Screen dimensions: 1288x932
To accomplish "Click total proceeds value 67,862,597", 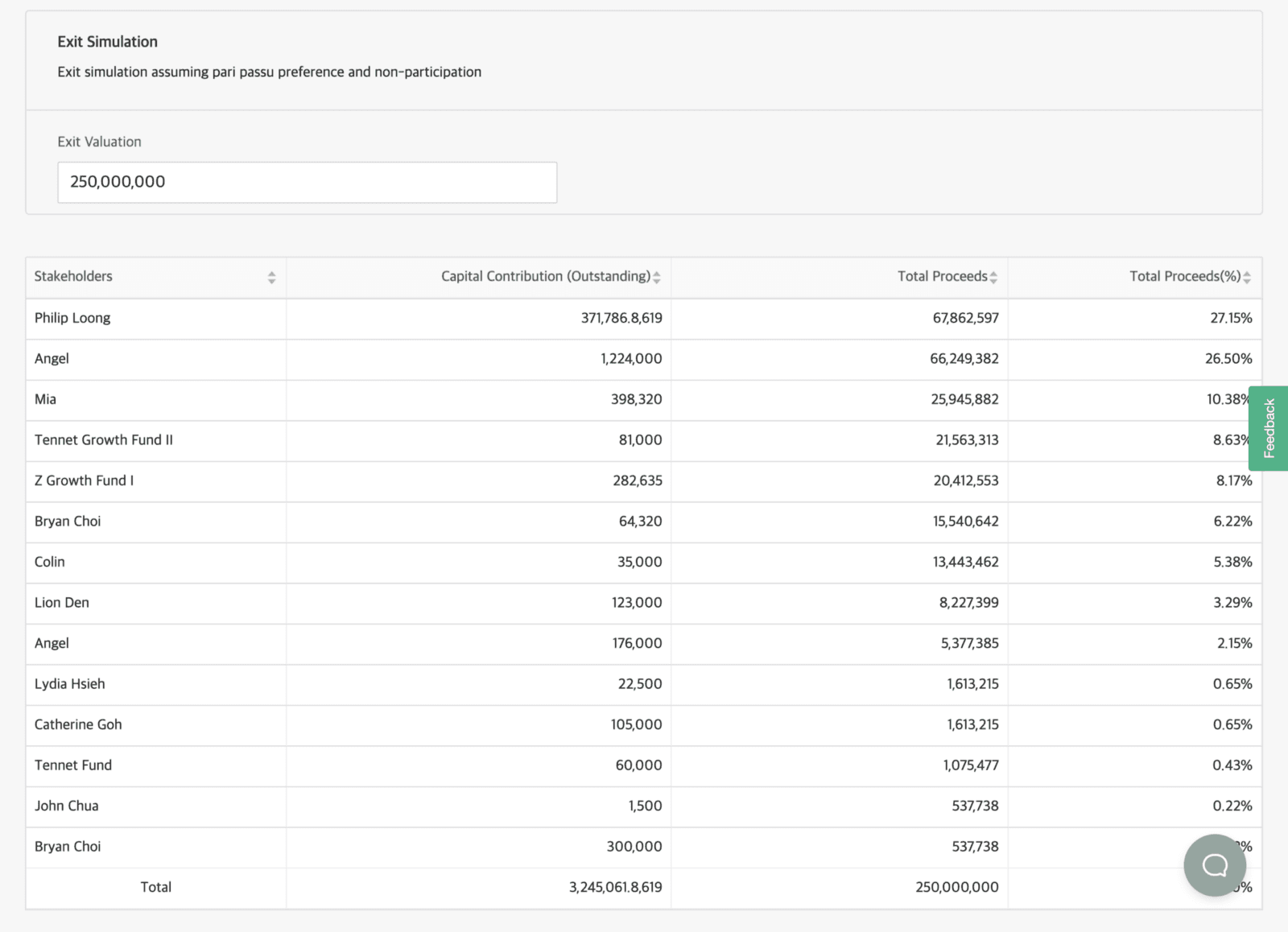I will pyautogui.click(x=965, y=318).
